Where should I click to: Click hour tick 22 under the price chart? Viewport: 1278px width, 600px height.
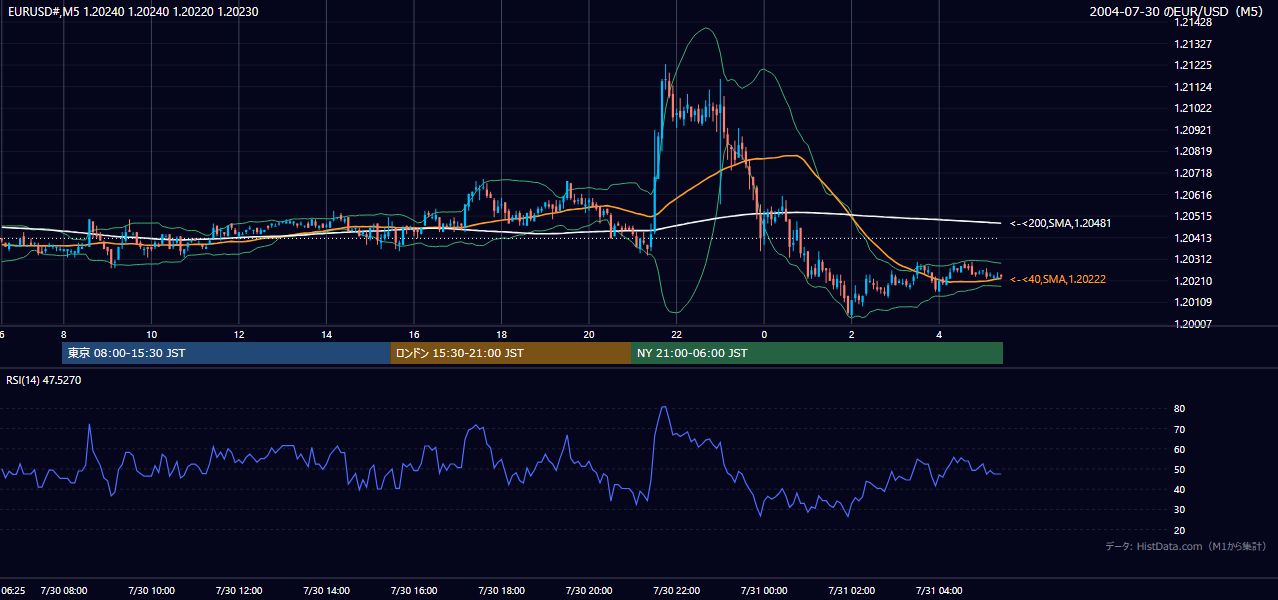(676, 334)
